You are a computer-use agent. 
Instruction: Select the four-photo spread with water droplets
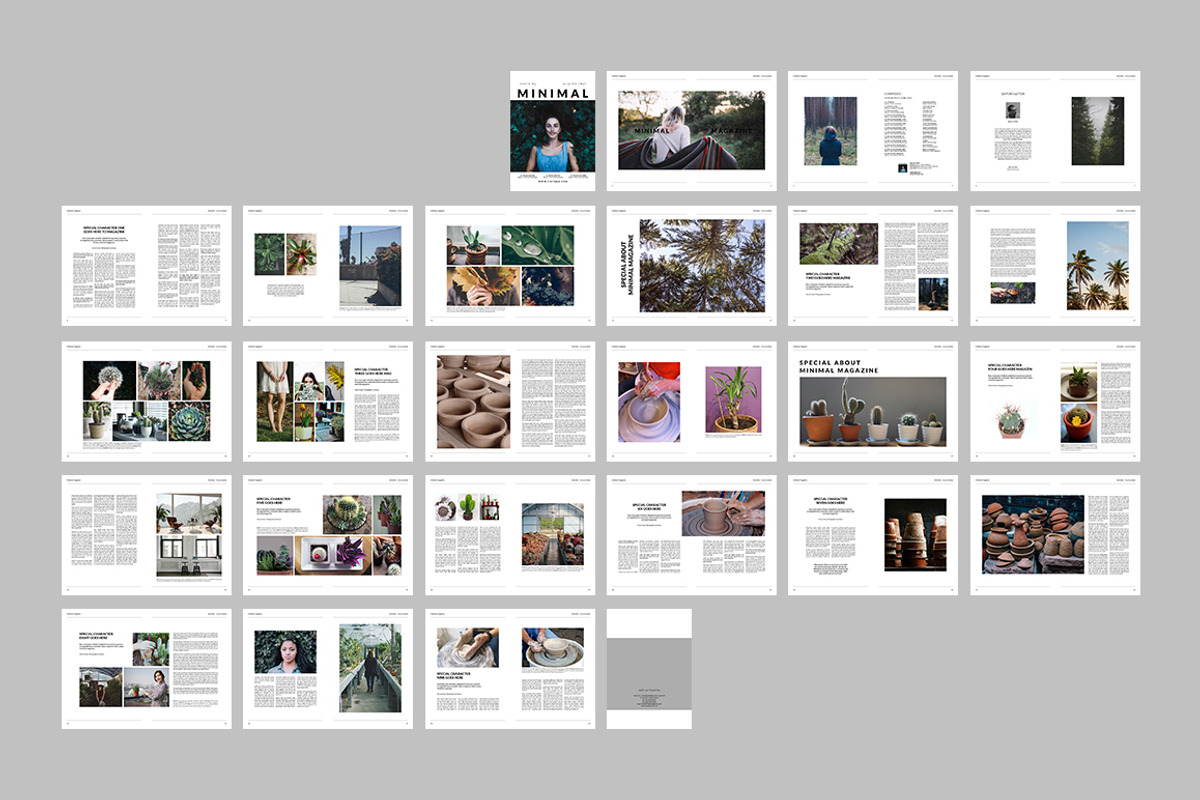510,265
